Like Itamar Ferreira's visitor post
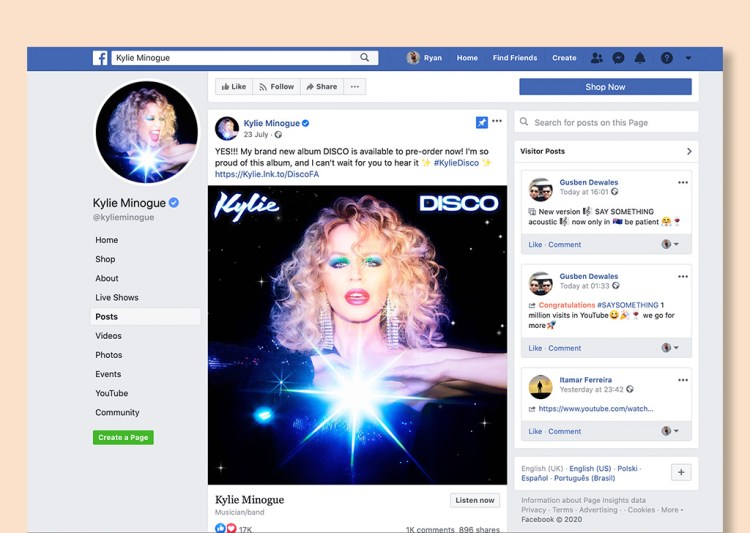Screen dimensions: 750x533 (535, 431)
